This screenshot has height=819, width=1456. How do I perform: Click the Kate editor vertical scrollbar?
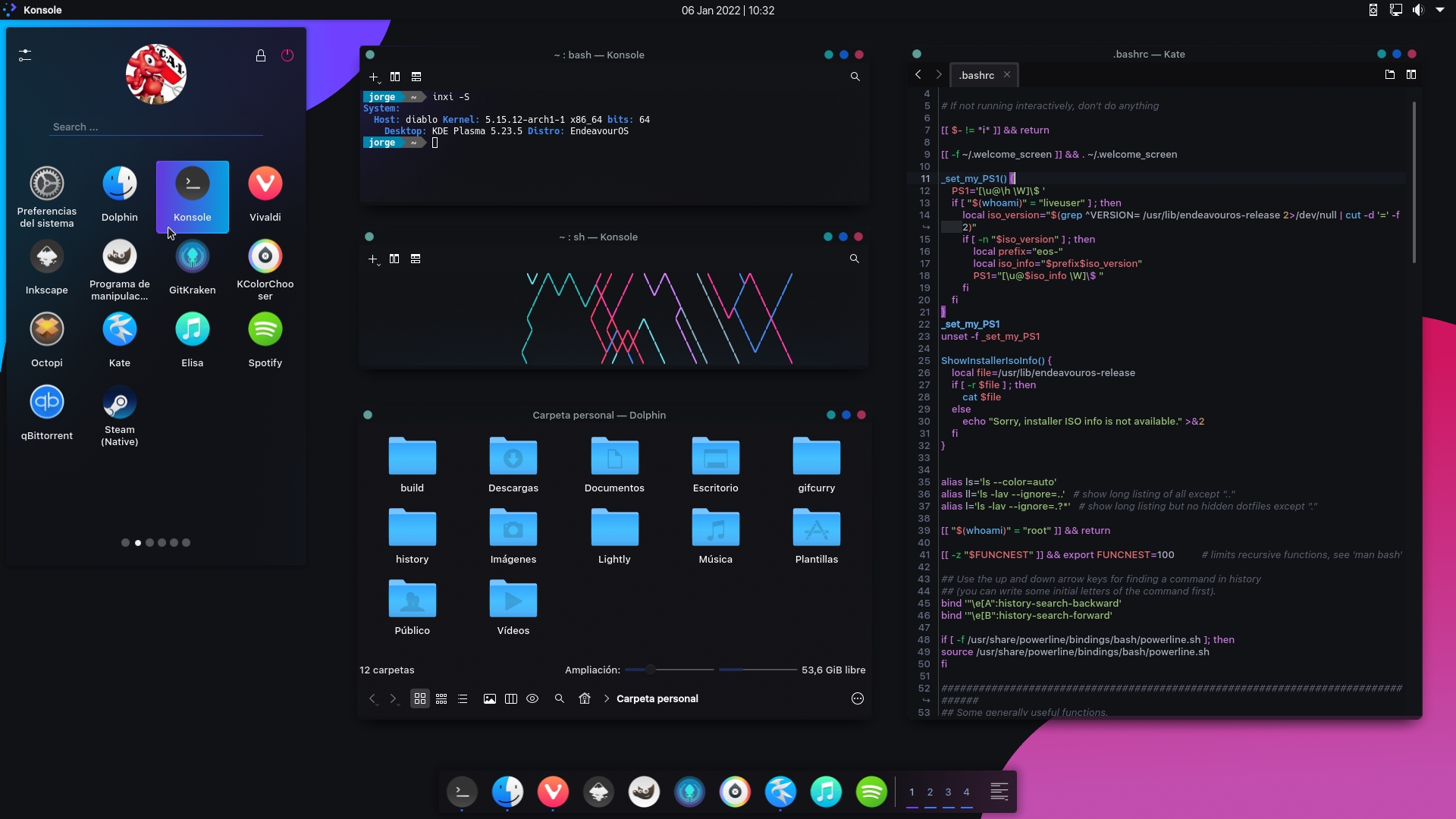click(x=1414, y=182)
